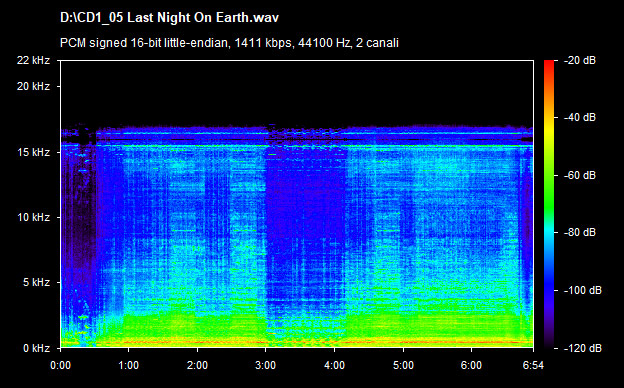Screen dimensions: 624x388
Task: Click the 0 kHz frequency label
Action: [x=36, y=348]
